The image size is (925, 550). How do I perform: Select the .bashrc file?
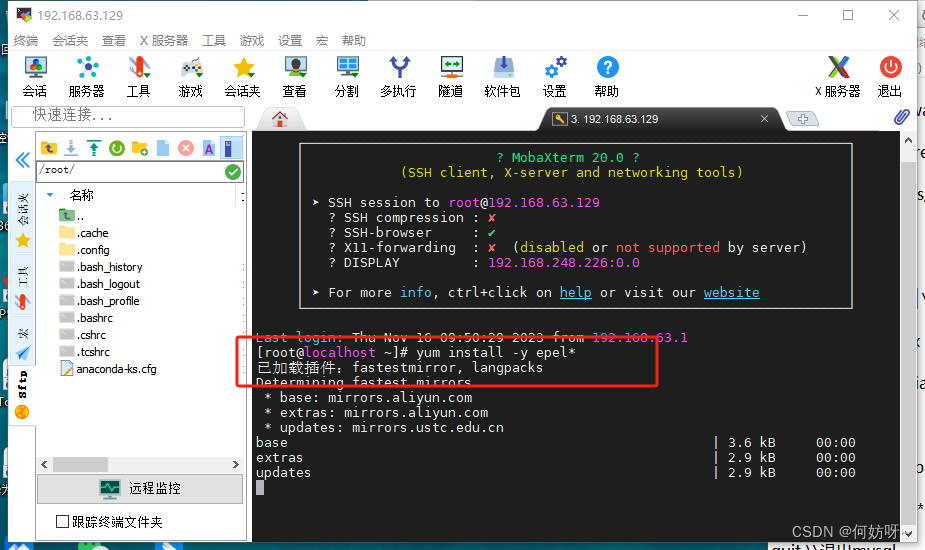pos(86,318)
